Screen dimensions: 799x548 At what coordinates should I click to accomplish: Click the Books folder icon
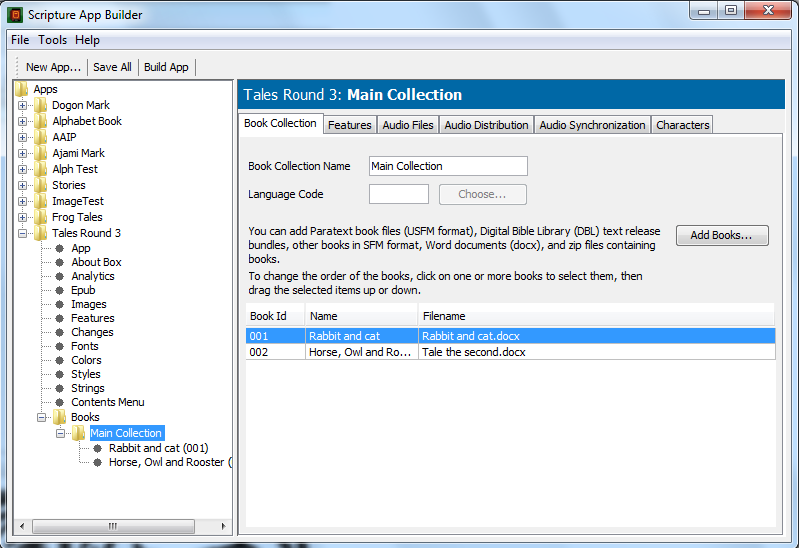click(x=60, y=417)
